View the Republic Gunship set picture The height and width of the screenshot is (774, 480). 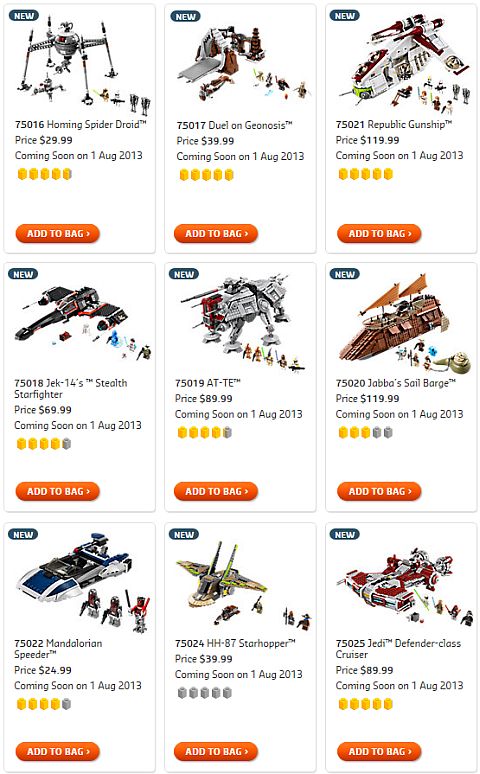pyautogui.click(x=404, y=62)
